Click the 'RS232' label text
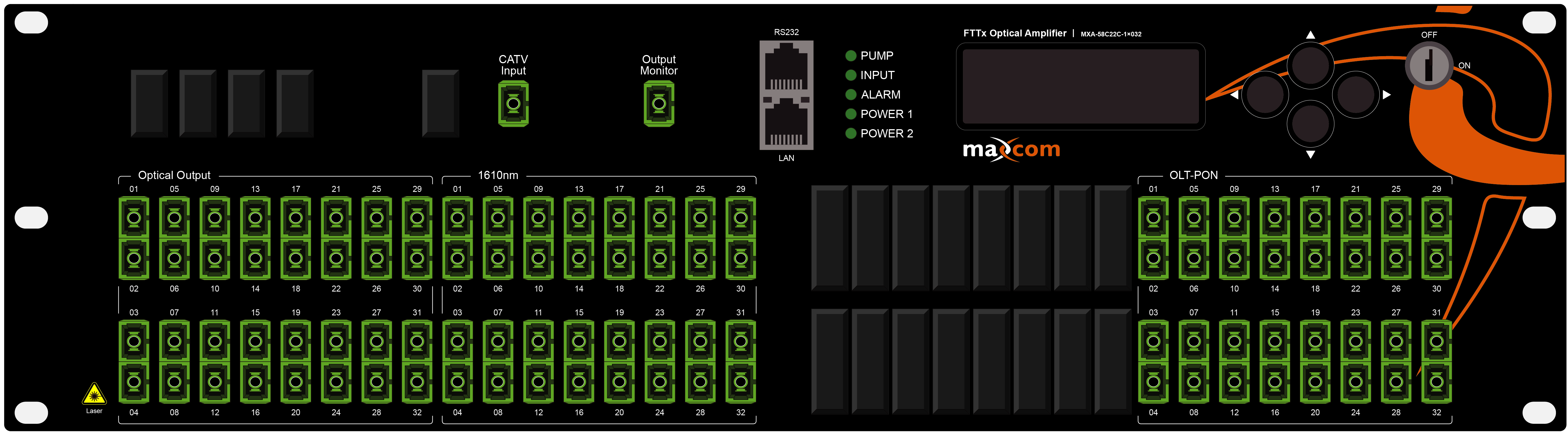This screenshot has height=432, width=1568. click(786, 32)
